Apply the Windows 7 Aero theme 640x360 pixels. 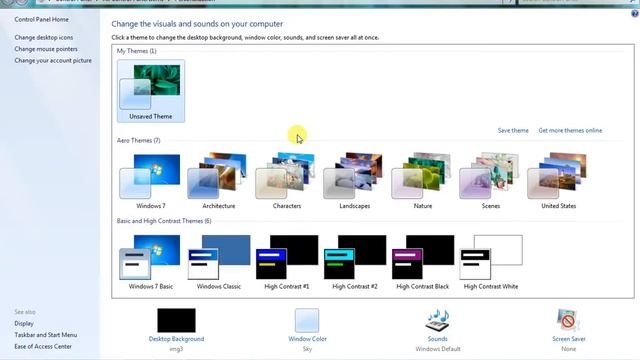151,181
